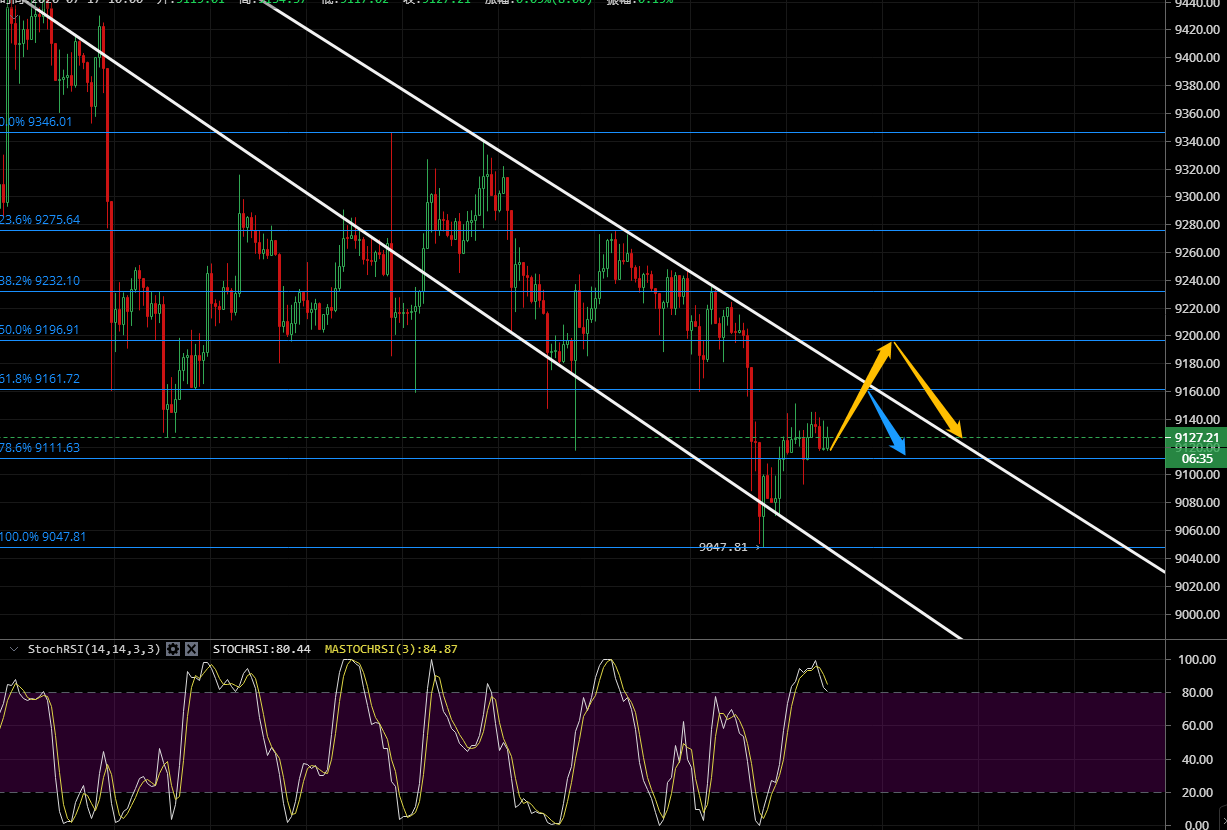Viewport: 1227px width, 830px height.
Task: Select the 23.6% 9275.64 Fibonacci label
Action: [40, 219]
